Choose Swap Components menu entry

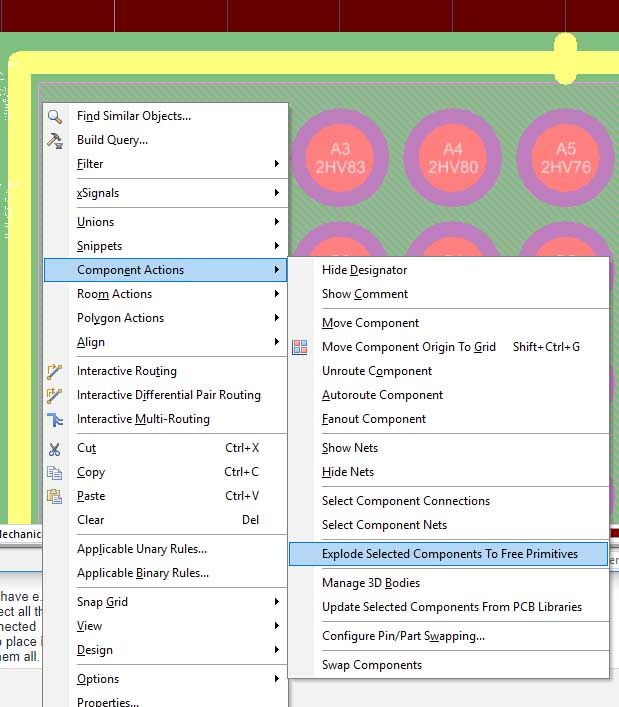click(371, 665)
